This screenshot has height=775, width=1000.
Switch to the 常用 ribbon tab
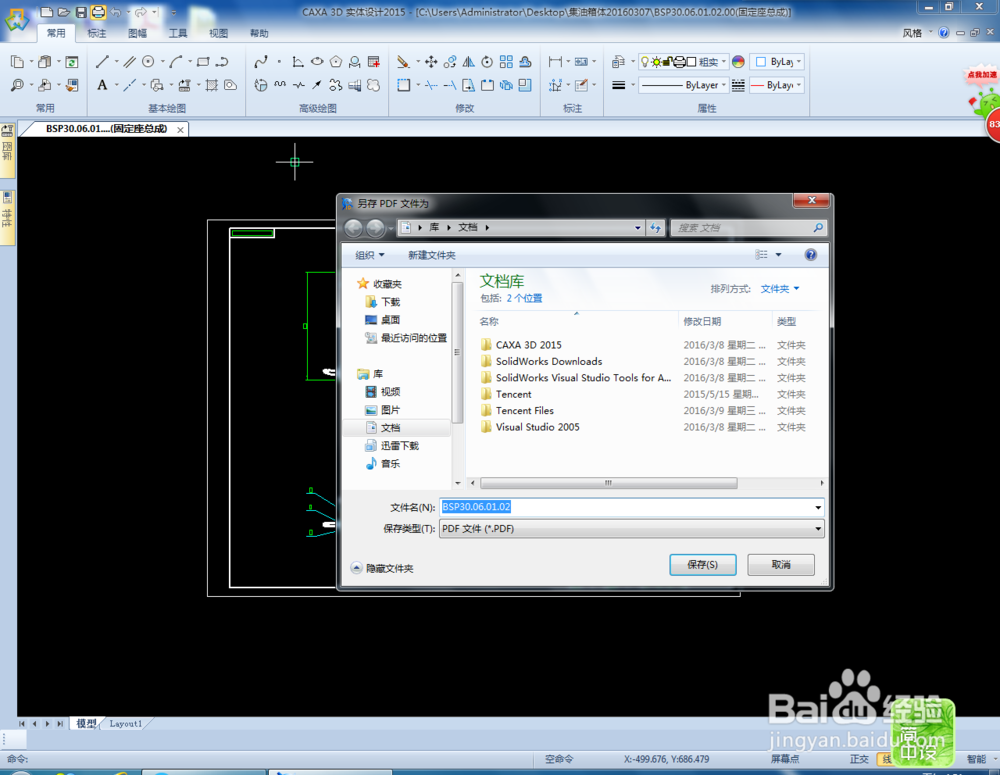tap(56, 33)
